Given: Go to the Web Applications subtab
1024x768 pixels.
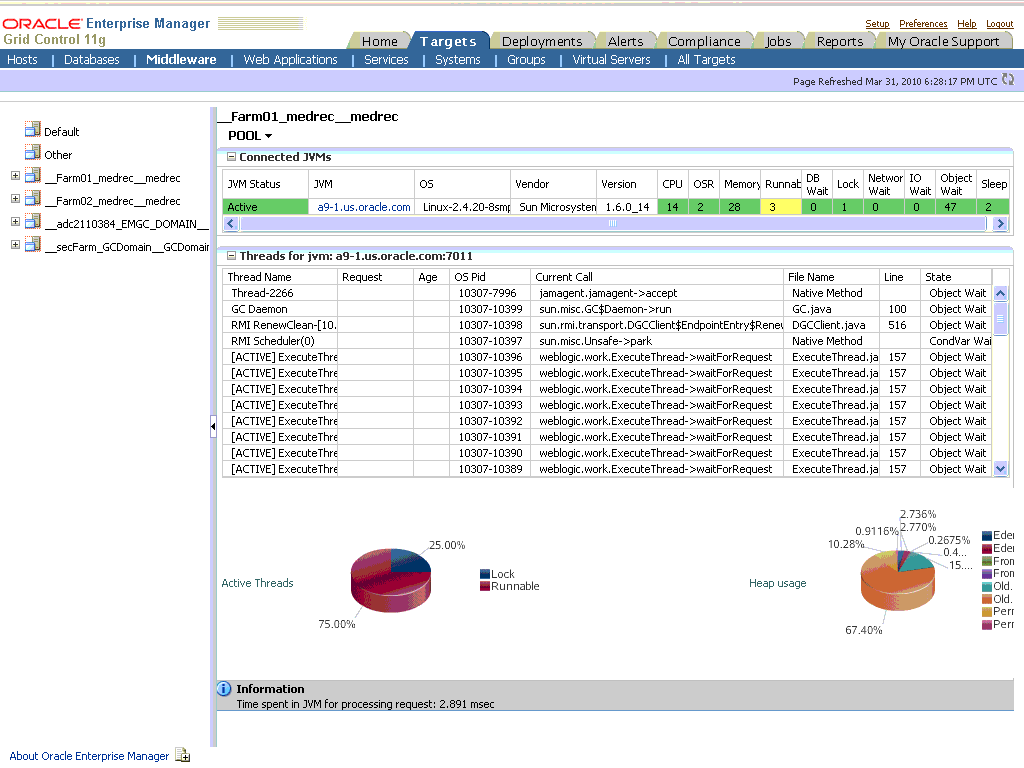Looking at the screenshot, I should pos(291,59).
